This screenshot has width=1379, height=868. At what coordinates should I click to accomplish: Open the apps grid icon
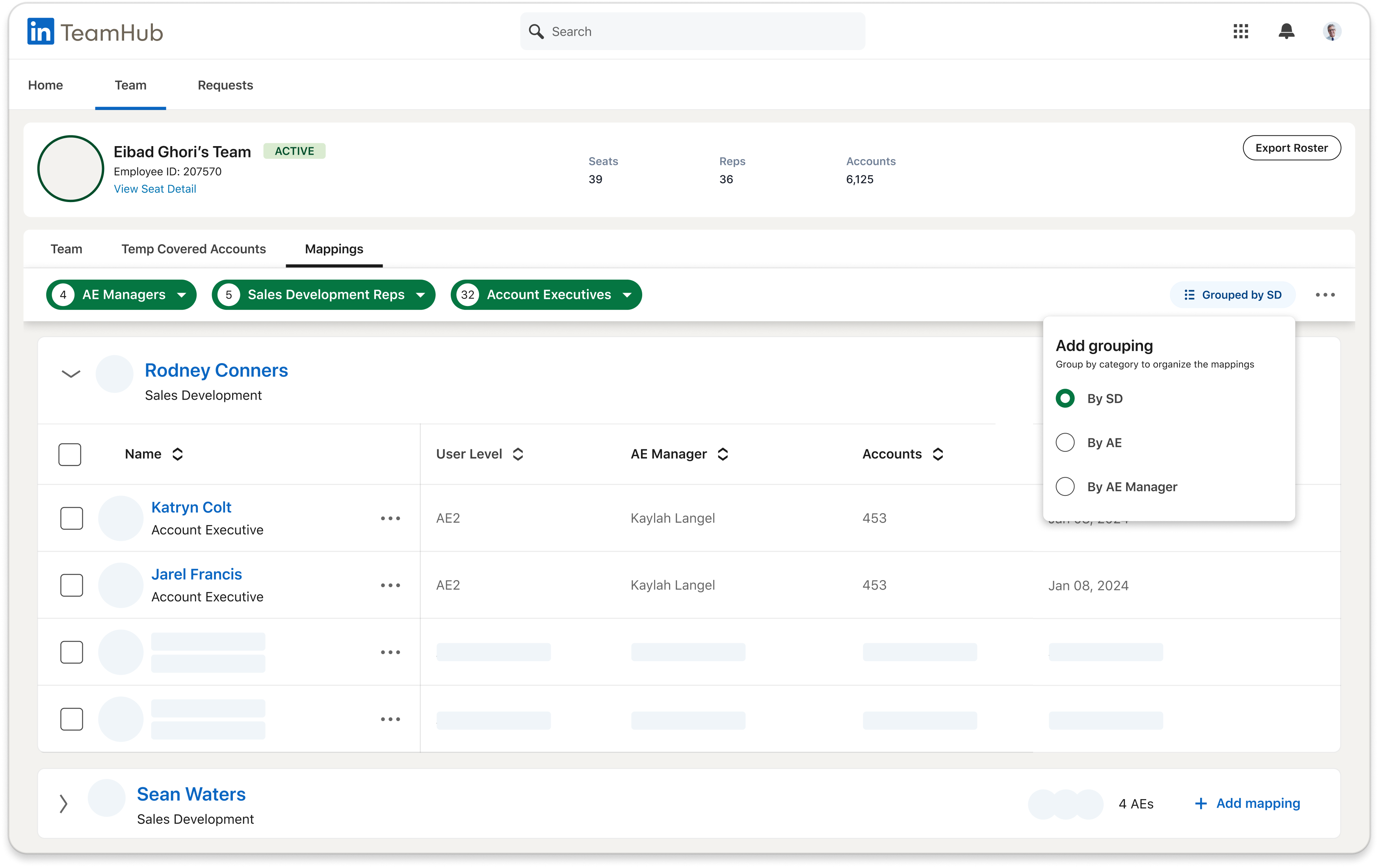click(x=1240, y=32)
